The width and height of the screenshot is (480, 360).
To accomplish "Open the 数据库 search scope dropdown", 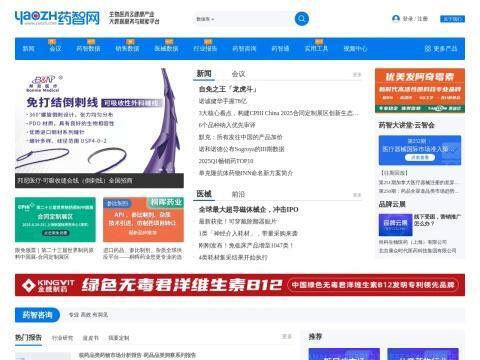I will pos(205,19).
